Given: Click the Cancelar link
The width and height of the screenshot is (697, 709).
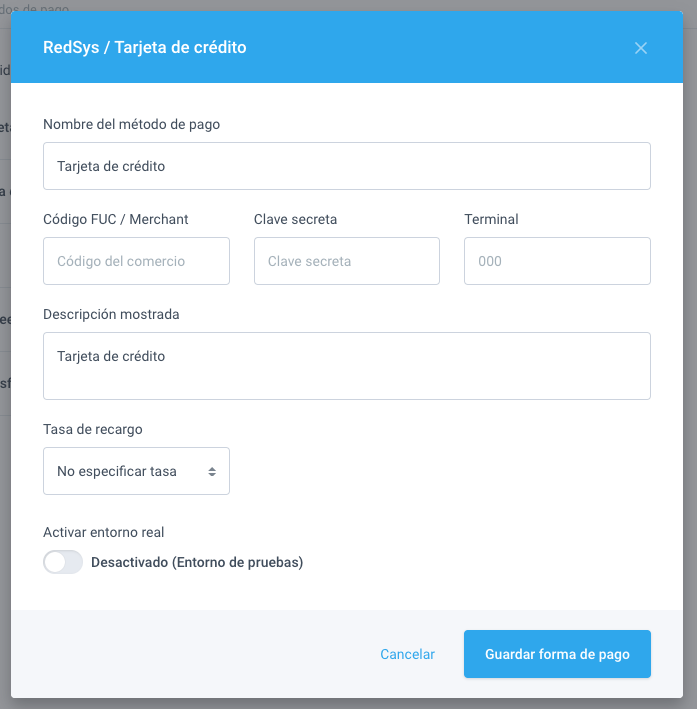Looking at the screenshot, I should click(x=407, y=654).
